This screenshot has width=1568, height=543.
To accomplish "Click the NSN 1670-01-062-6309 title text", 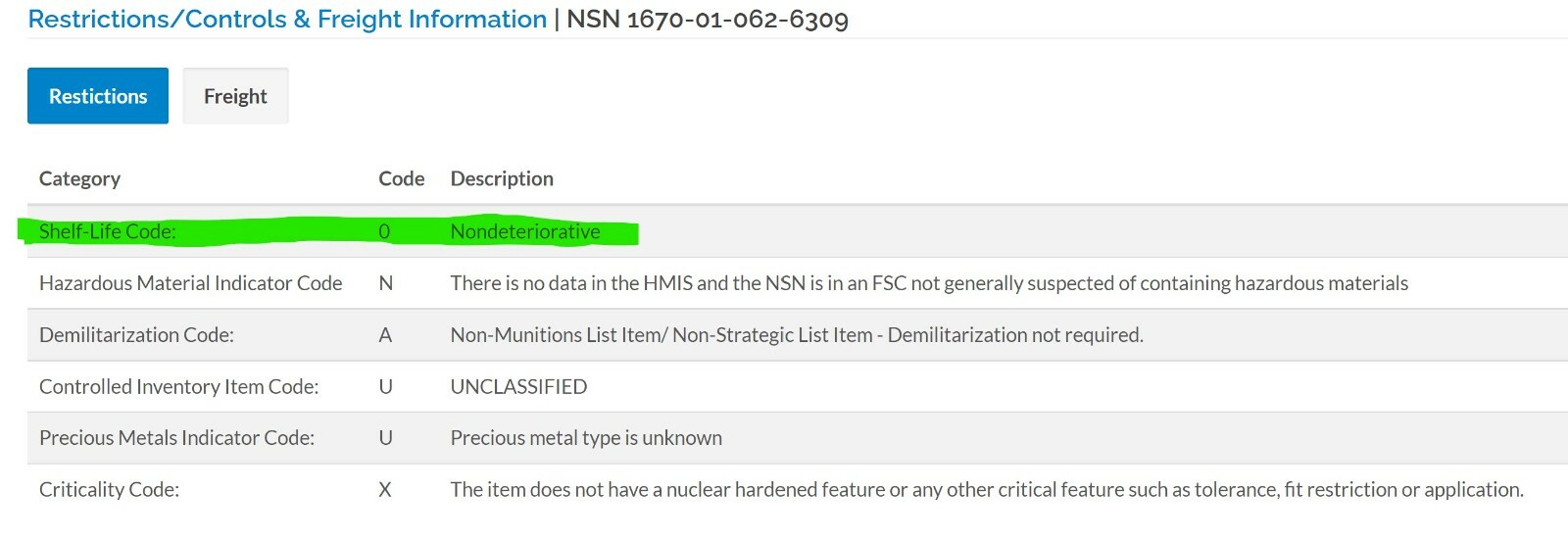I will click(708, 19).
